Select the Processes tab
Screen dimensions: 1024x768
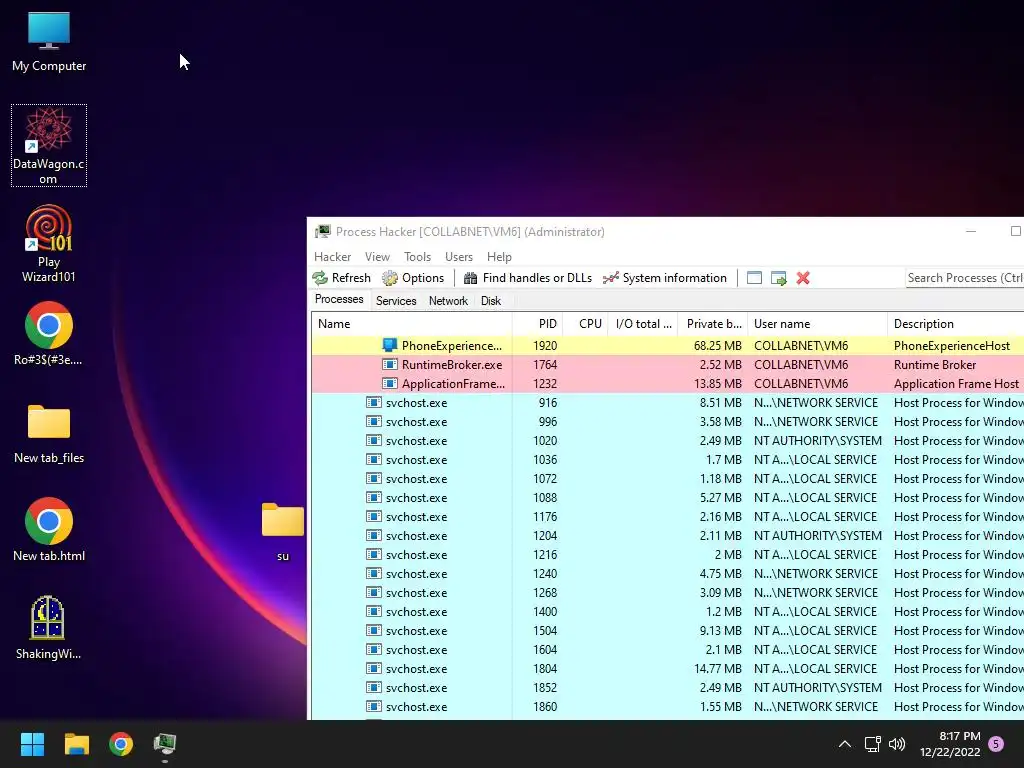(339, 299)
